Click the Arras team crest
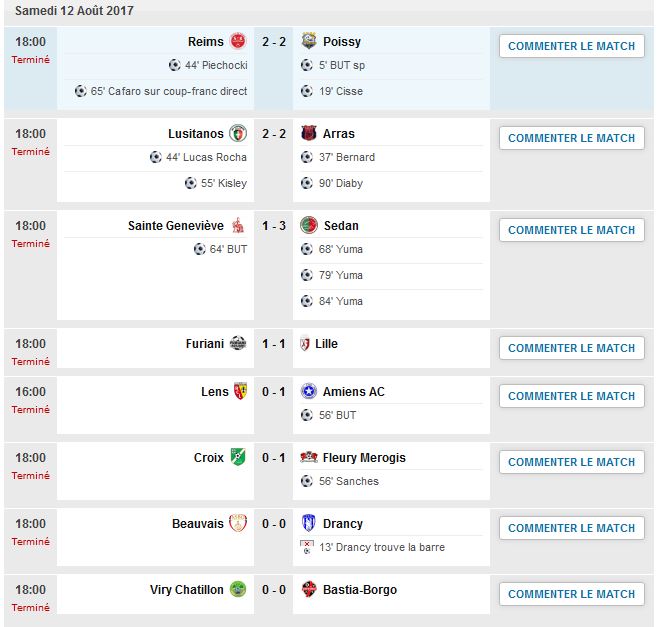This screenshot has width=659, height=627. click(309, 133)
